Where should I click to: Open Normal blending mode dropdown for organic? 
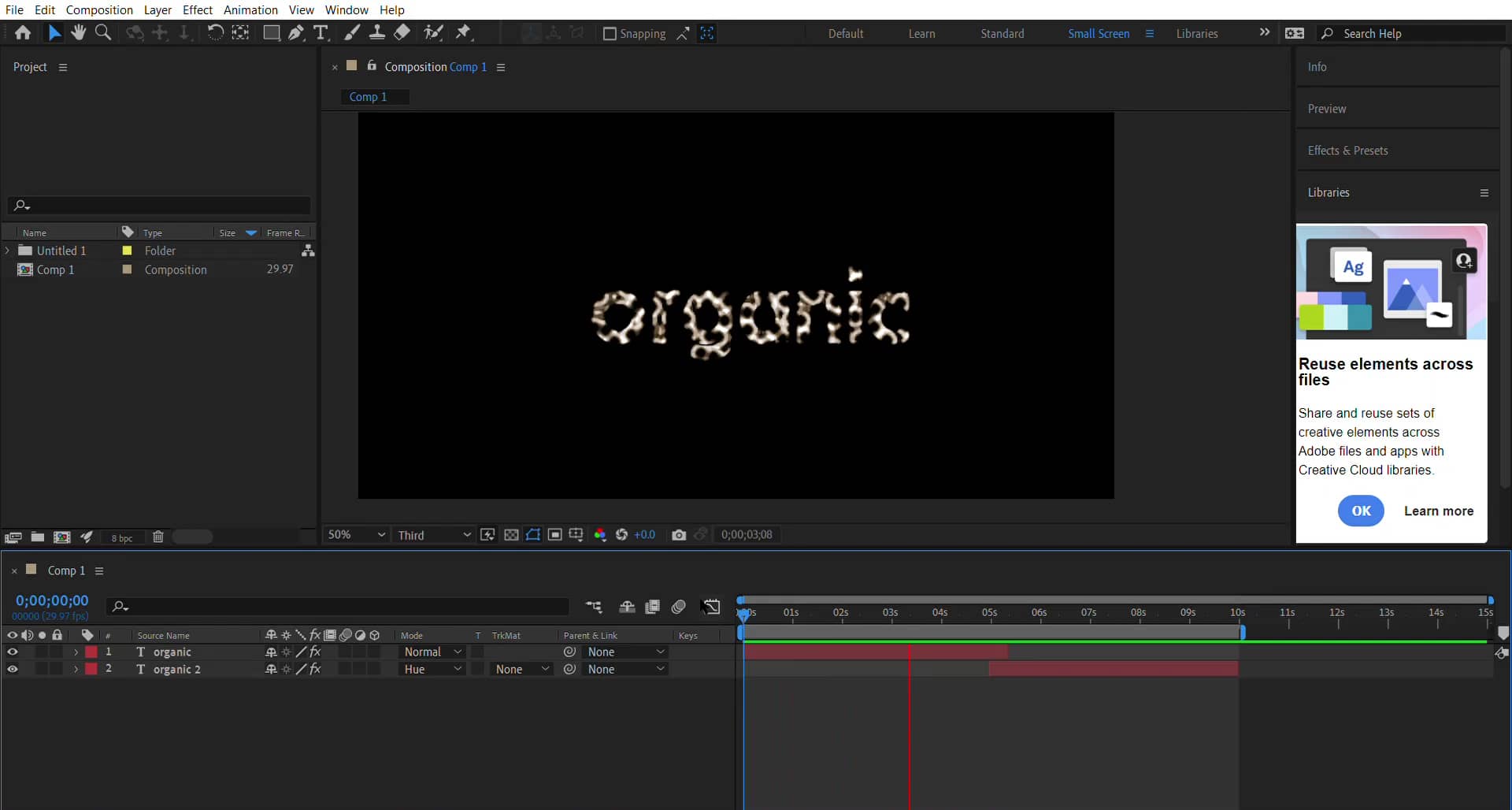point(432,652)
